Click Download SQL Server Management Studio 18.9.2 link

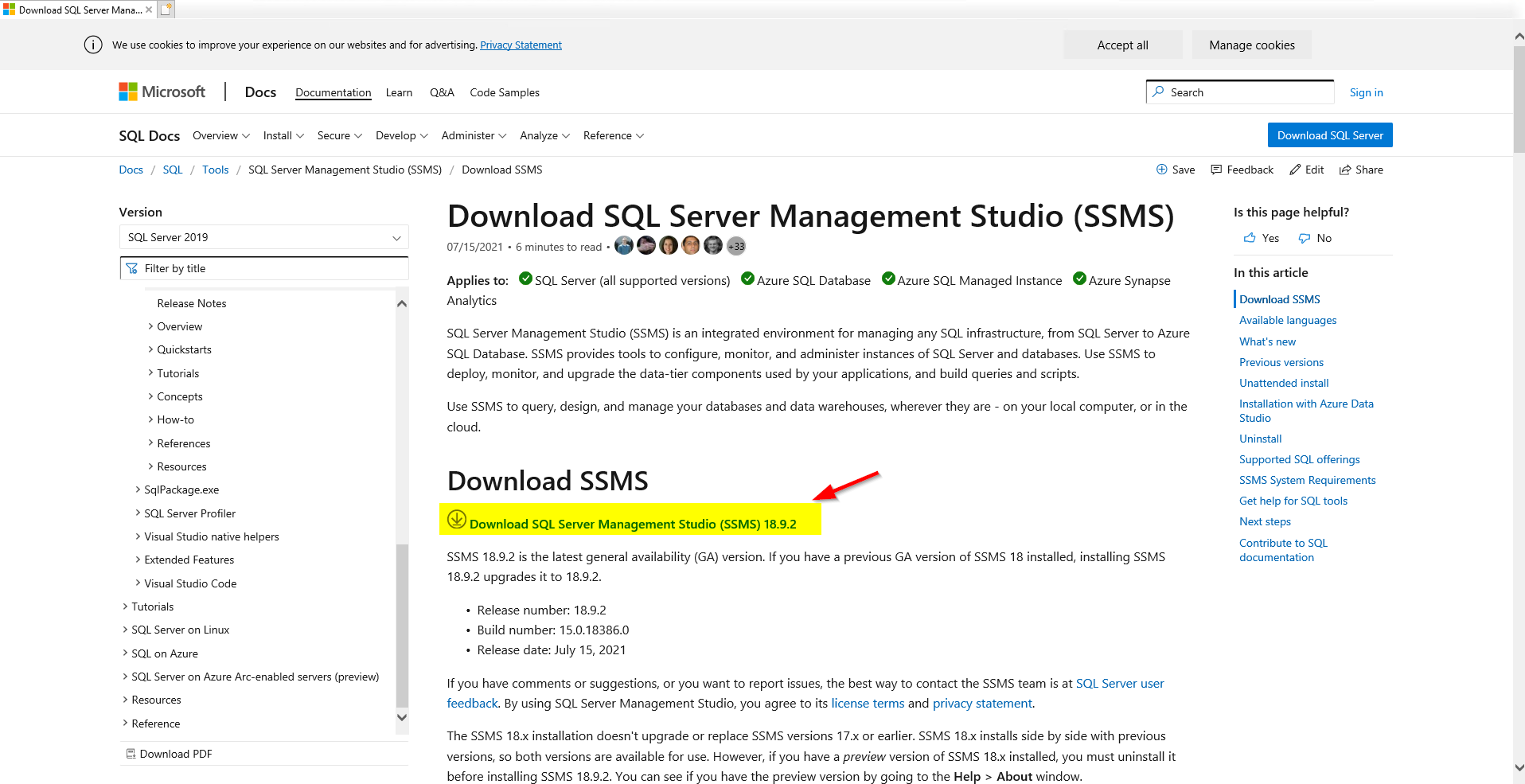point(633,524)
